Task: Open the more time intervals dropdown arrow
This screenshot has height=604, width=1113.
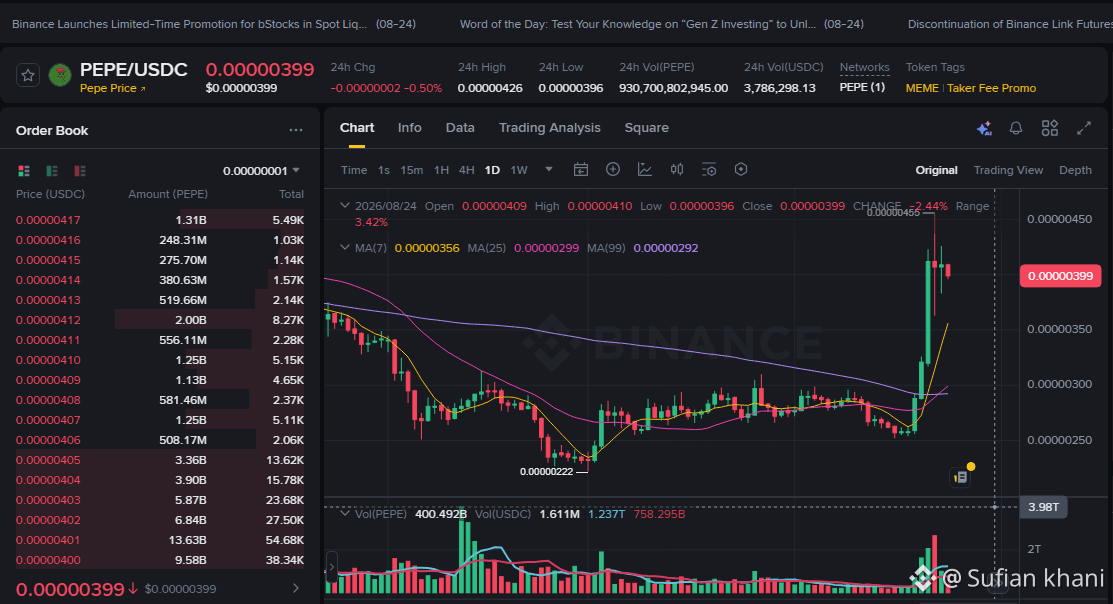Action: [x=549, y=170]
